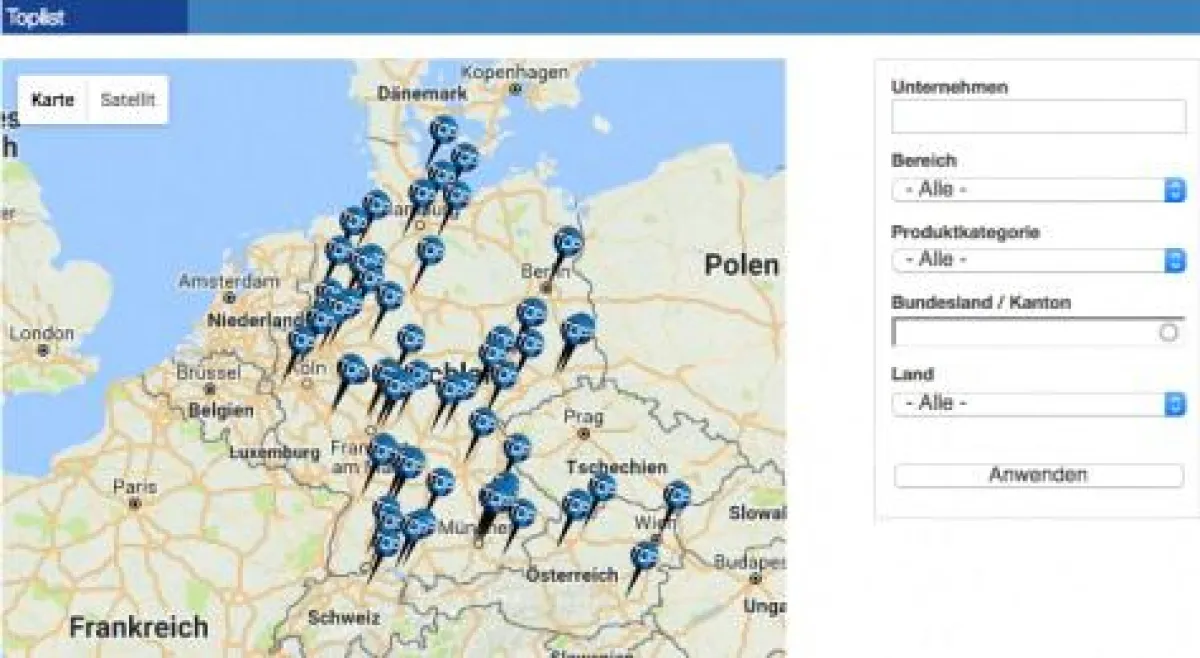Click the autocomplete circle in Bundesland field
The height and width of the screenshot is (658, 1200).
click(x=1168, y=333)
